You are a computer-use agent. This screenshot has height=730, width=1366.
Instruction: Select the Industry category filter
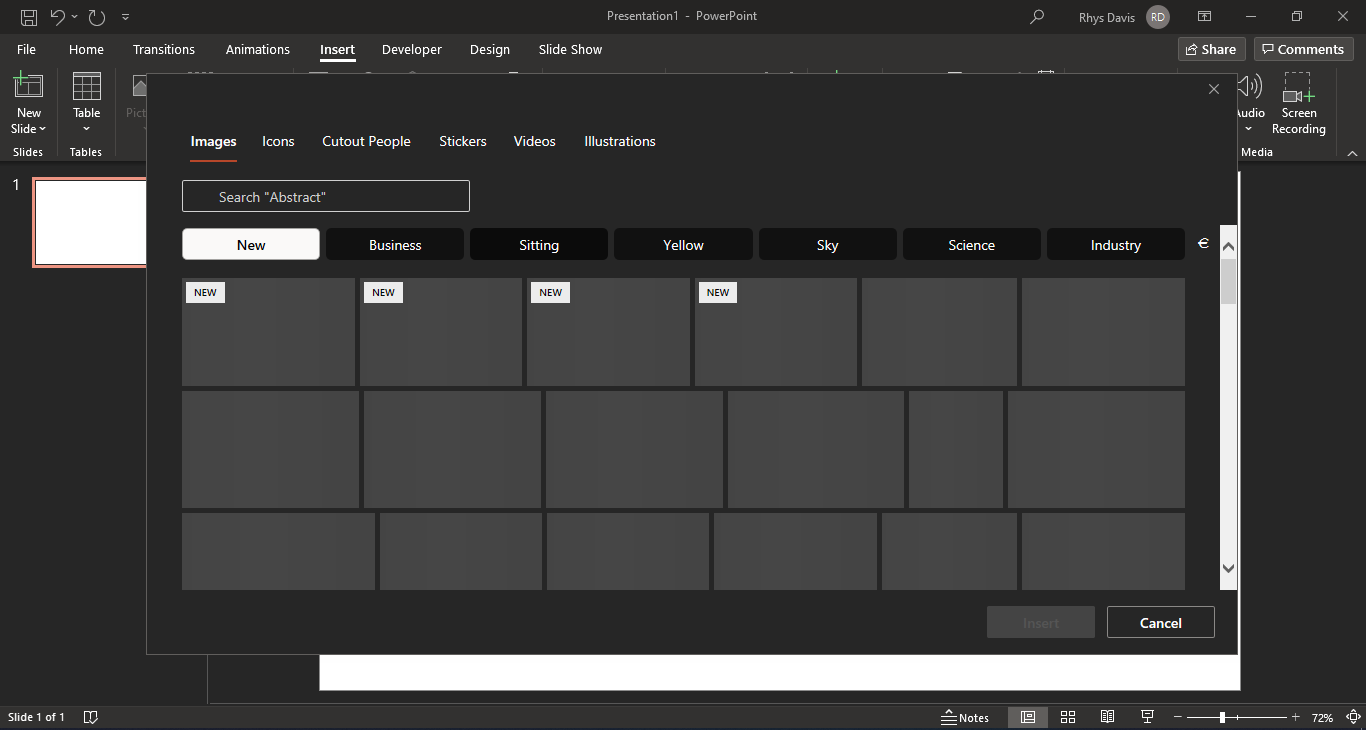(1116, 245)
